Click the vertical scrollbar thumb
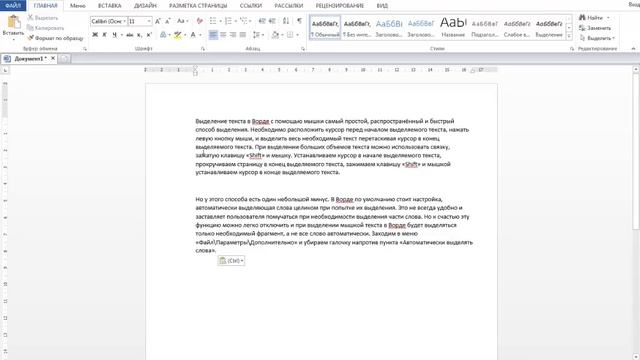 tap(636, 152)
